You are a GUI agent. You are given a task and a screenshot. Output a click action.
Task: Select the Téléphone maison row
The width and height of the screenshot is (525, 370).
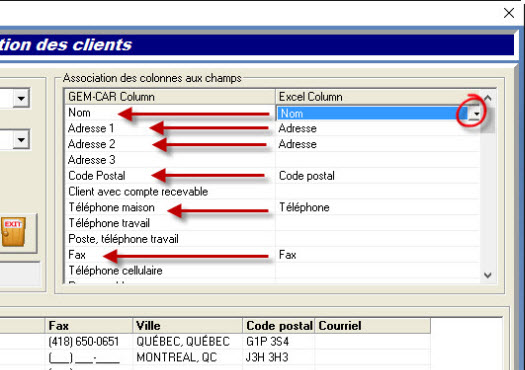[x=170, y=207]
